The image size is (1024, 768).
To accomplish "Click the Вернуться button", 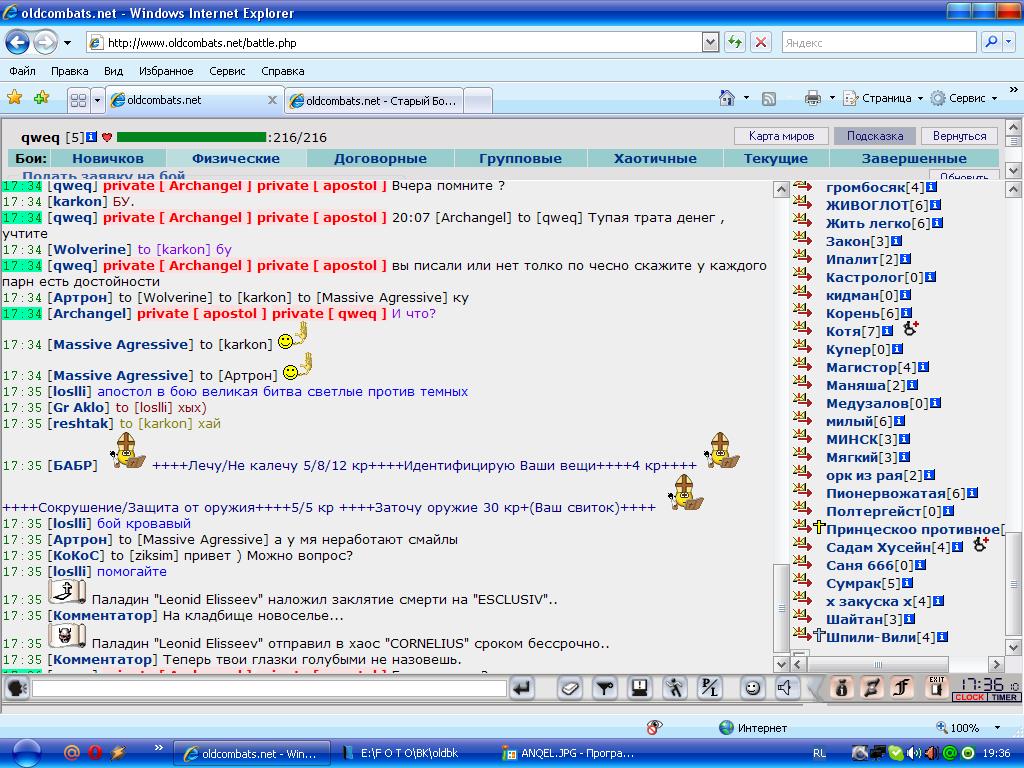I will [959, 136].
